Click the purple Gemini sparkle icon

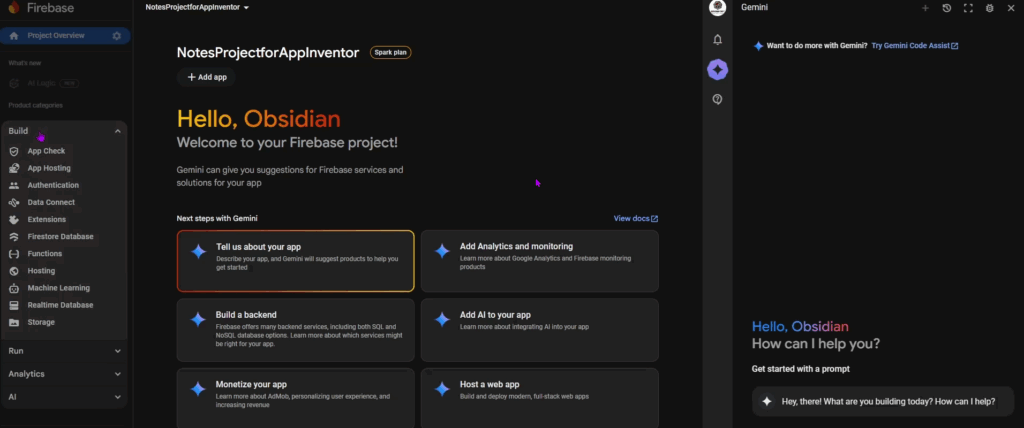point(717,69)
